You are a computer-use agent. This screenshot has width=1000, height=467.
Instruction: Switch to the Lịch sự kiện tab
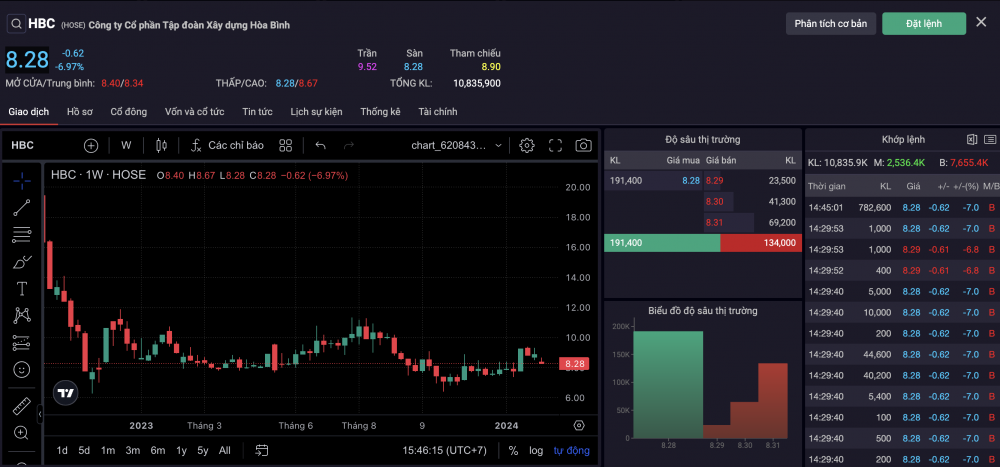click(316, 112)
